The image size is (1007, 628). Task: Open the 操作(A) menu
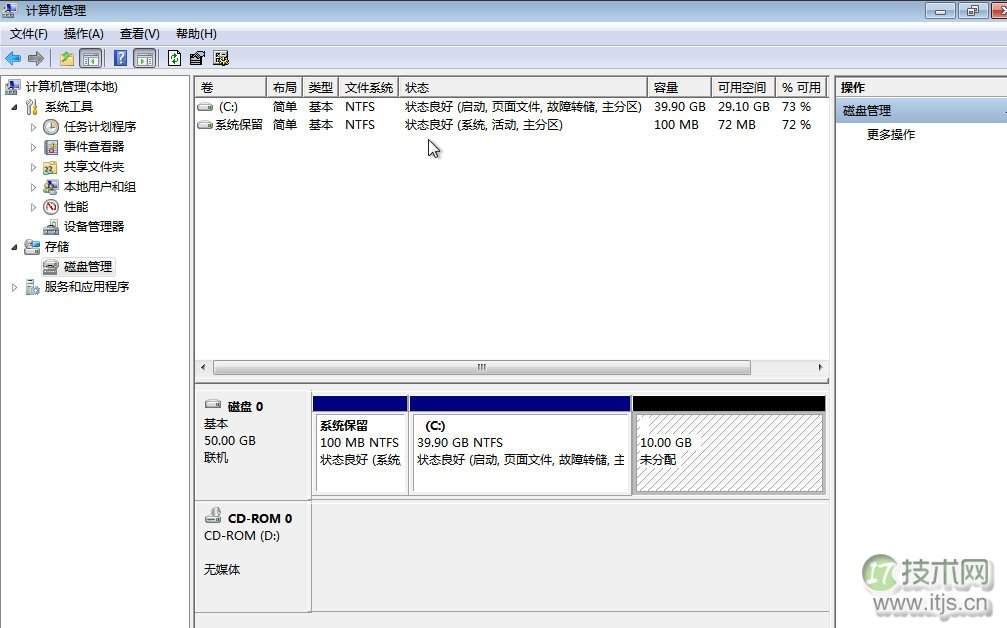tap(83, 33)
